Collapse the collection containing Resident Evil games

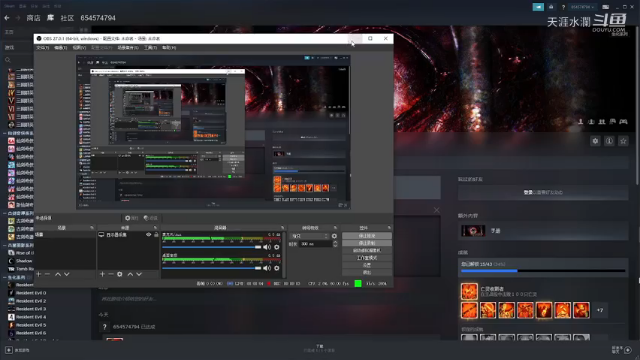pyautogui.click(x=4, y=277)
